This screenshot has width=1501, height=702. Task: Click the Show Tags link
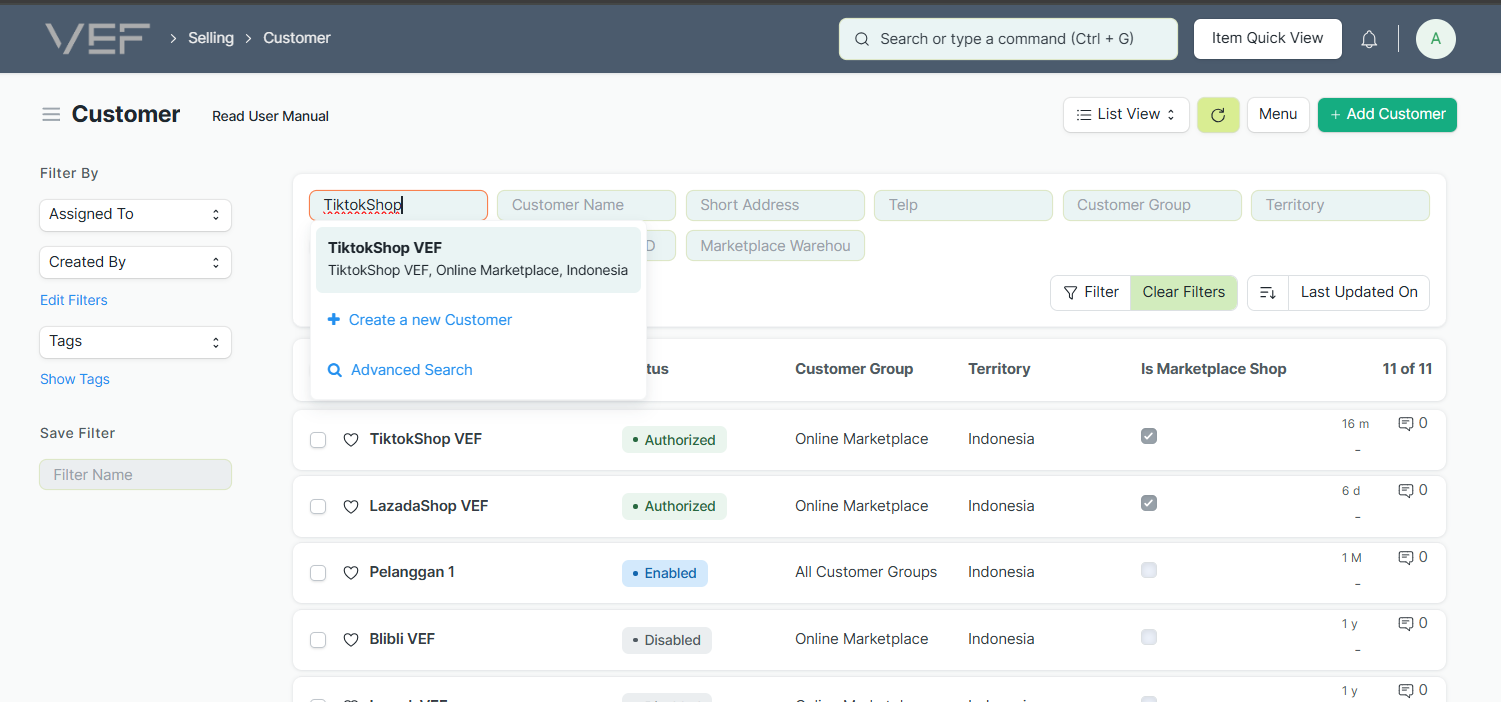(x=75, y=379)
